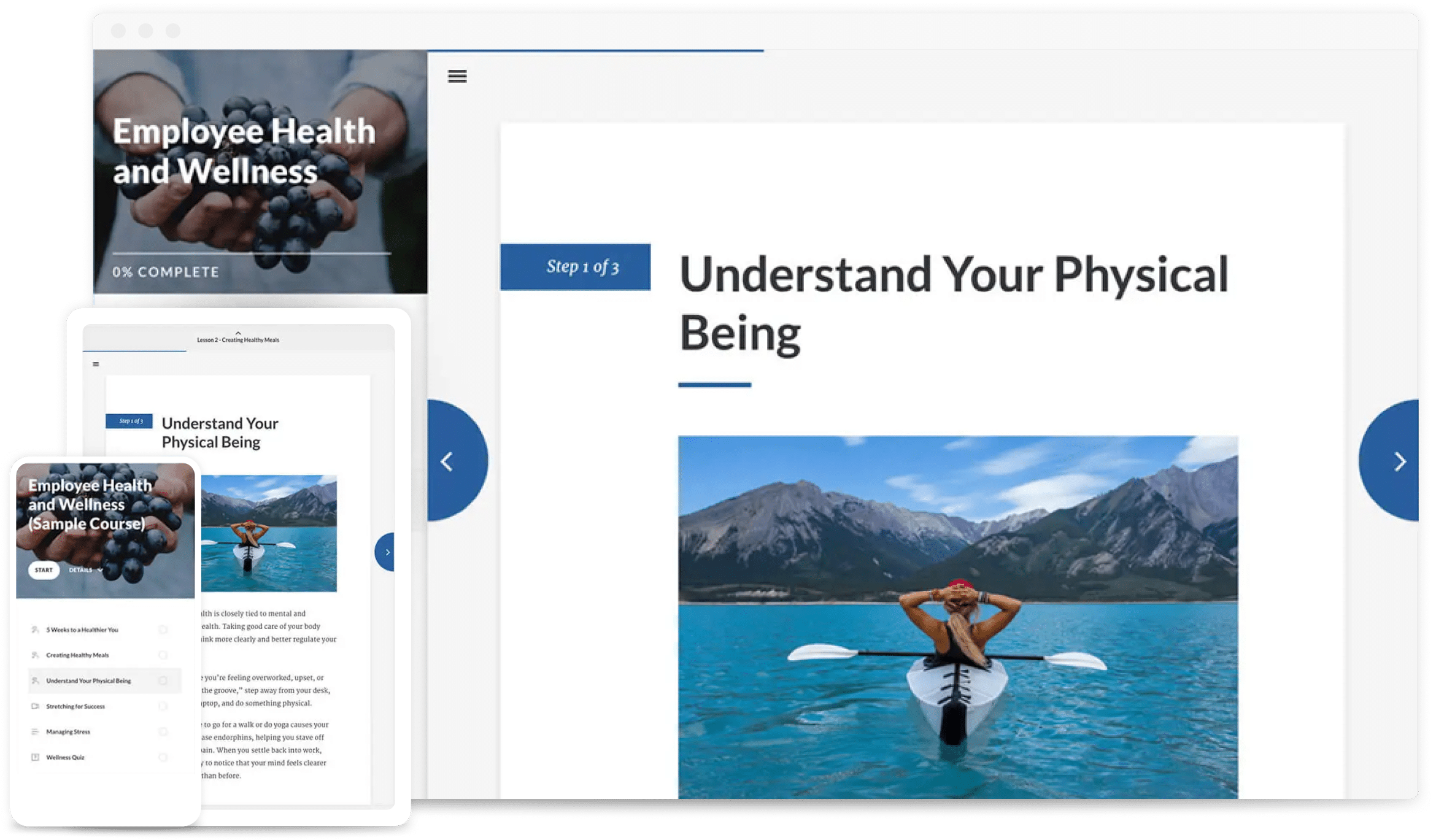Screen dimensions: 1436x840
Task: Click the activity icon beside '5 Weeks to a Healthier You'
Action: [x=35, y=630]
